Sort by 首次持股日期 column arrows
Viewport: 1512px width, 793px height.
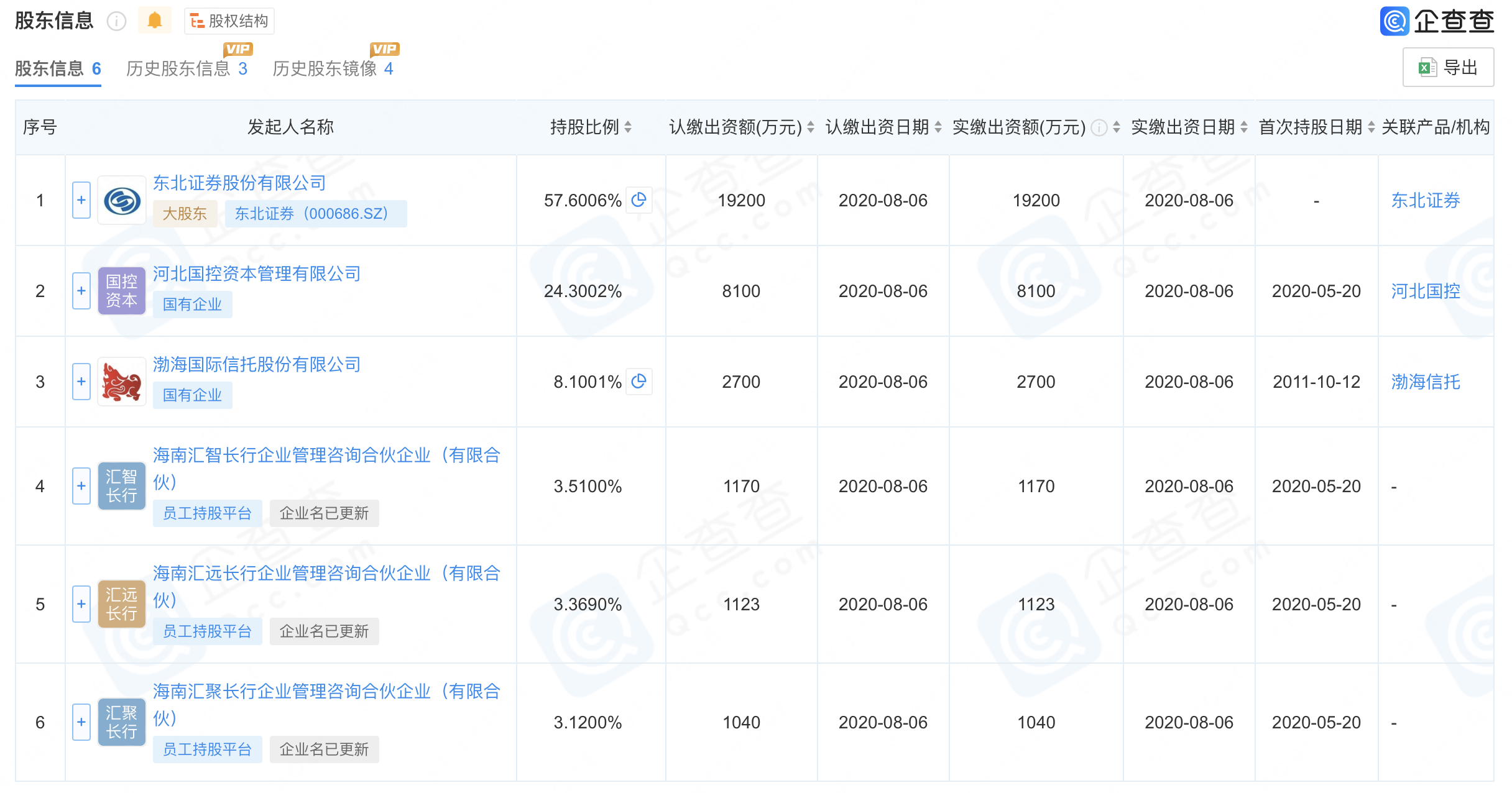point(1371,127)
